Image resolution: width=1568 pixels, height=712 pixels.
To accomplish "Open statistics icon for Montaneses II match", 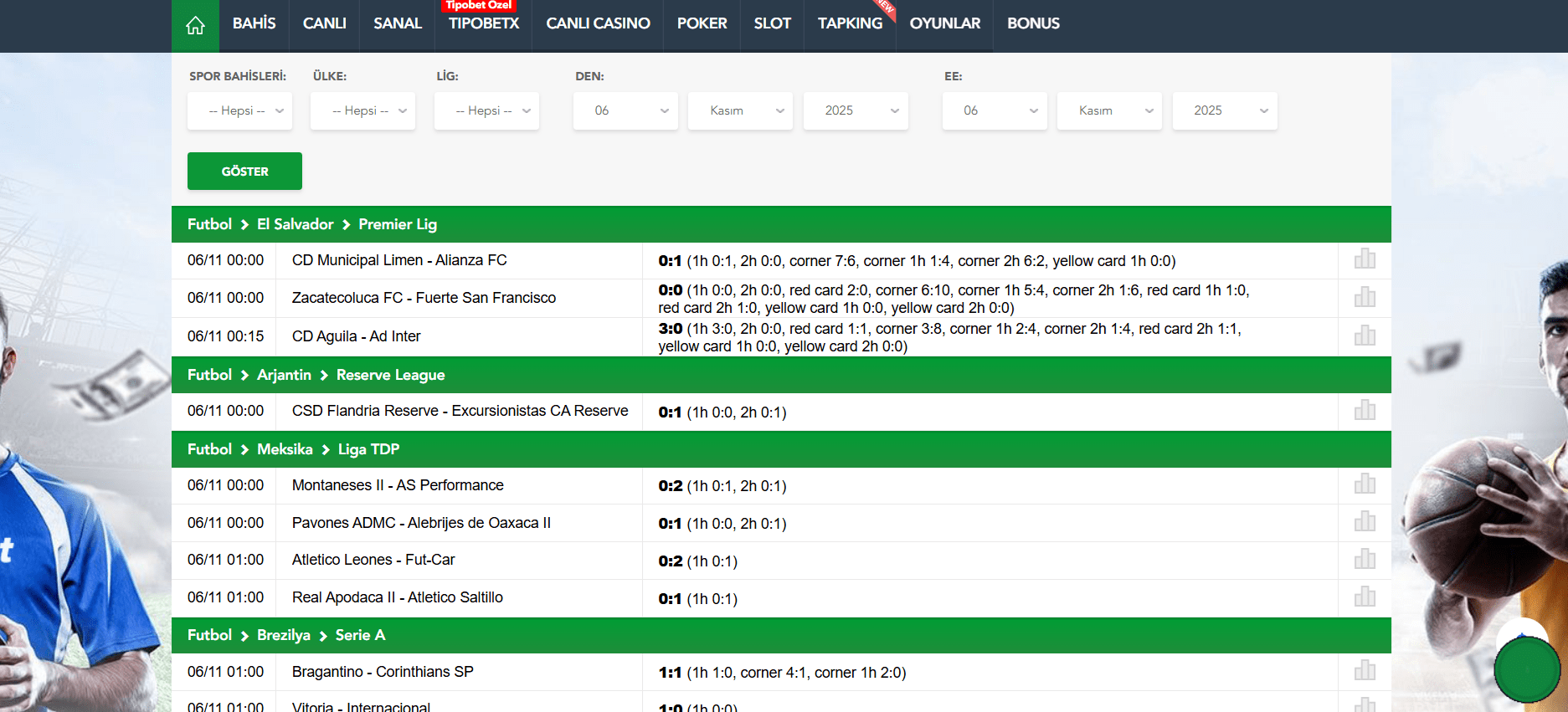I will click(x=1365, y=484).
